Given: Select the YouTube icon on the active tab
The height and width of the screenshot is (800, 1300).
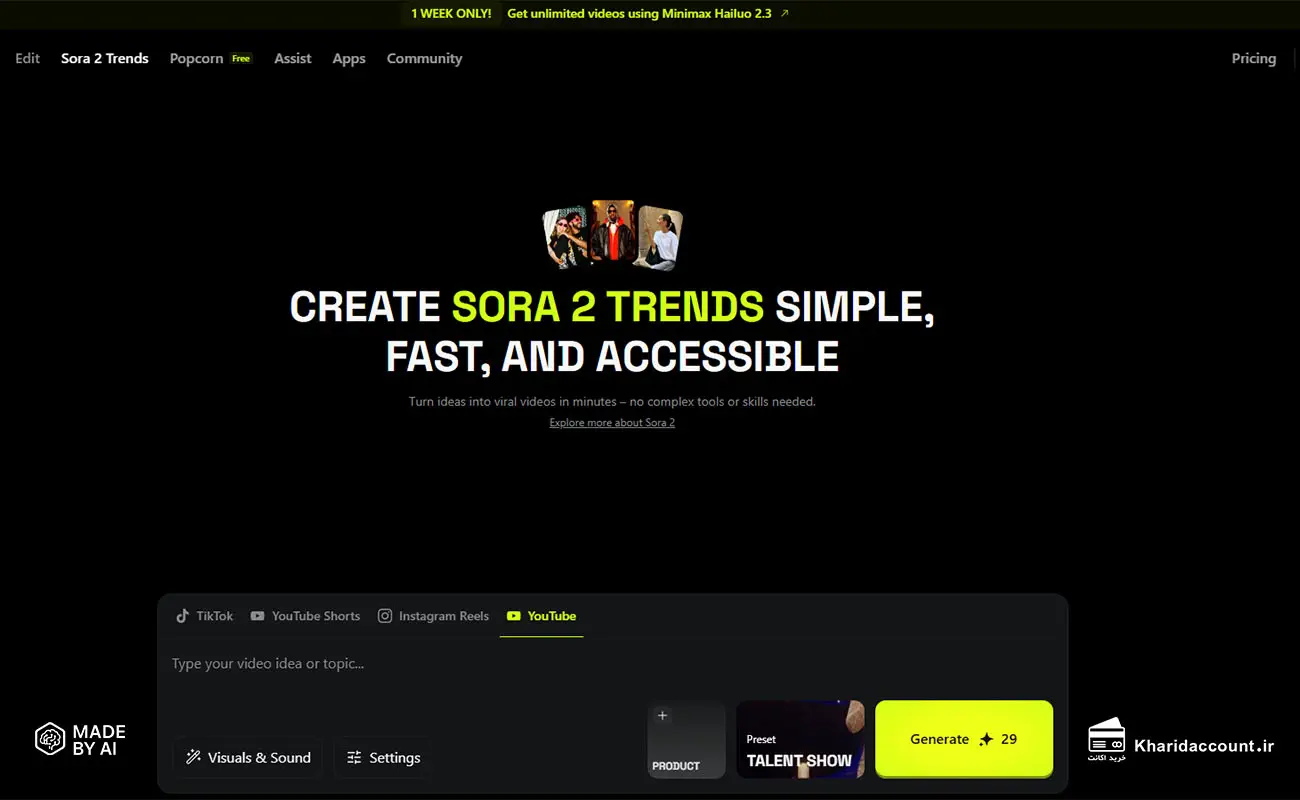Looking at the screenshot, I should click(x=514, y=616).
